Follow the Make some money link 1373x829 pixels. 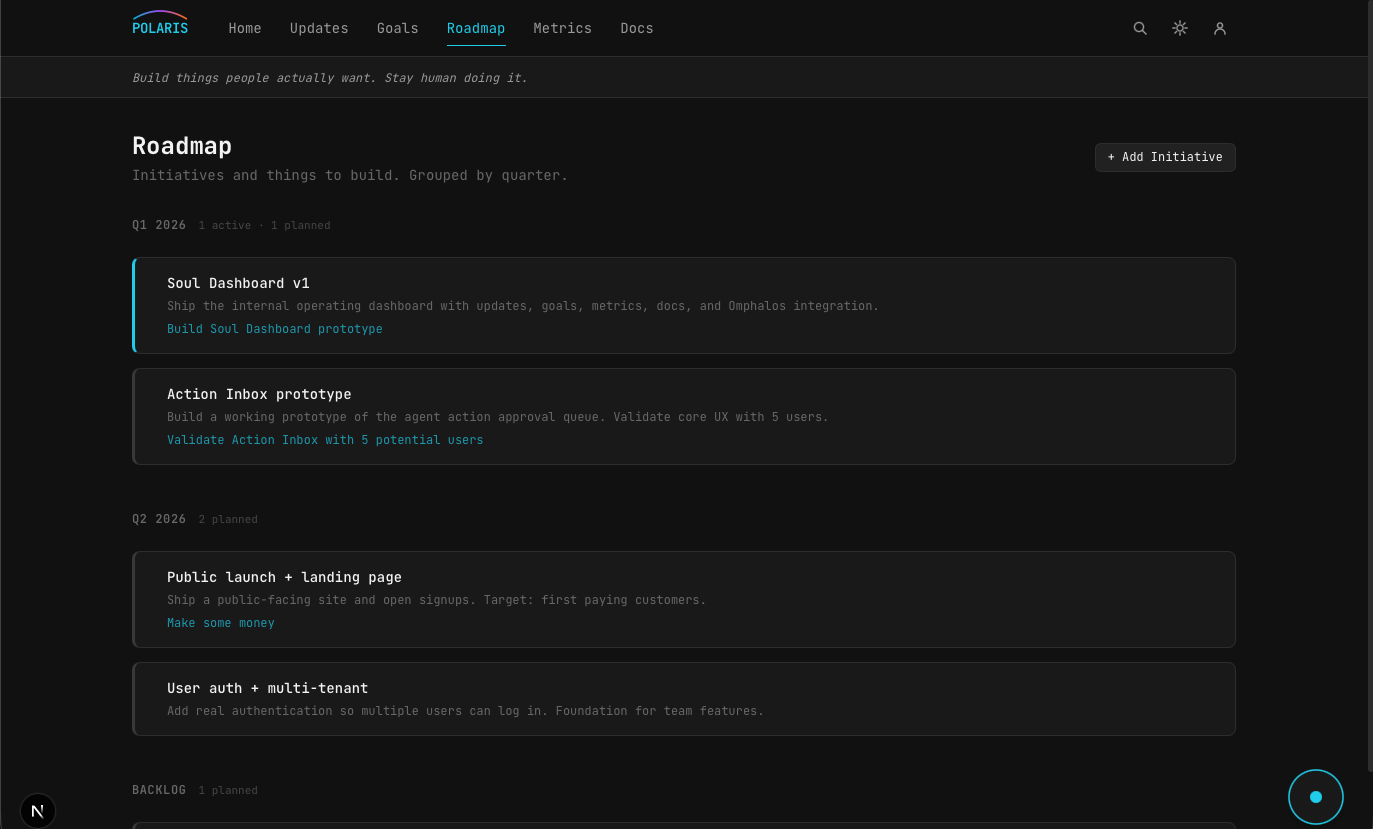coord(221,623)
